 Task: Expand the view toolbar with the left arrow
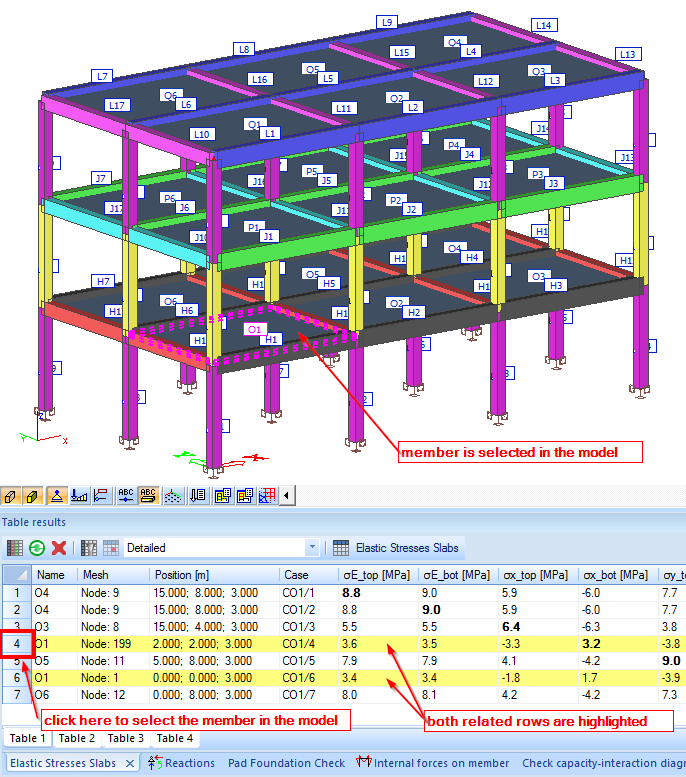click(x=288, y=495)
